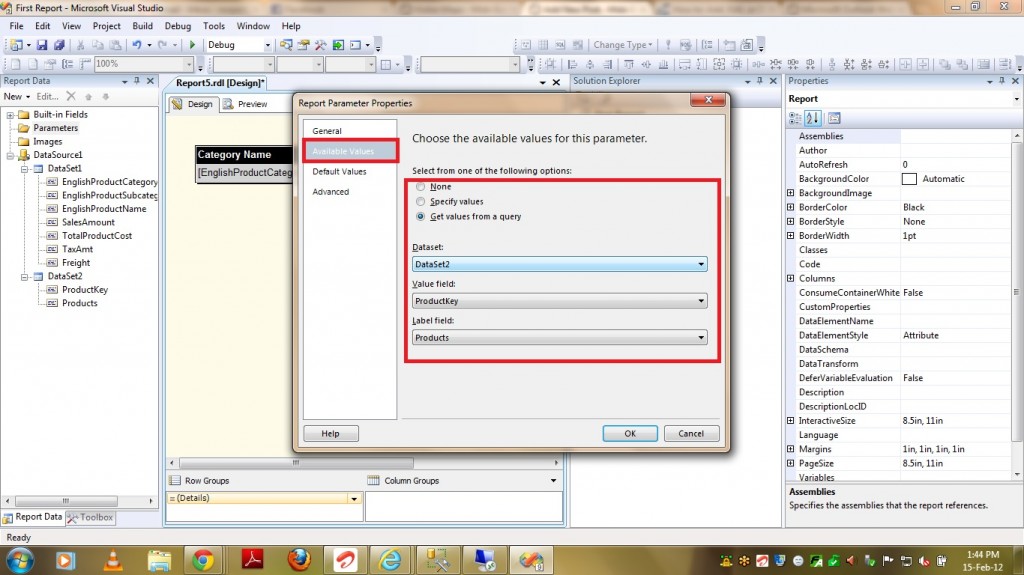Open the Dataset dropdown showing DataSet2

click(x=560, y=265)
